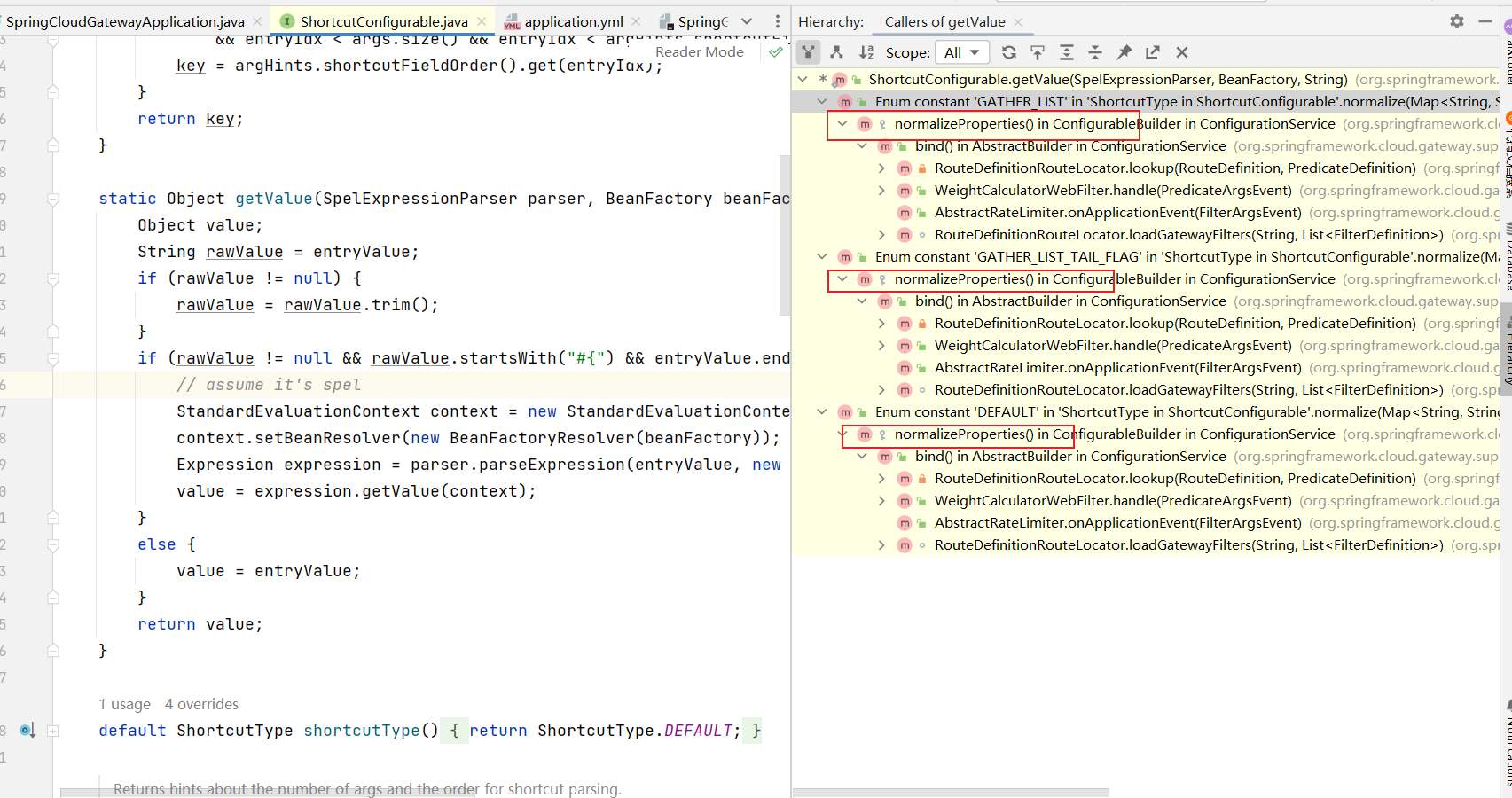Image resolution: width=1512 pixels, height=798 pixels.
Task: Fold the shortcutType method in gutter
Action: pyautogui.click(x=53, y=731)
